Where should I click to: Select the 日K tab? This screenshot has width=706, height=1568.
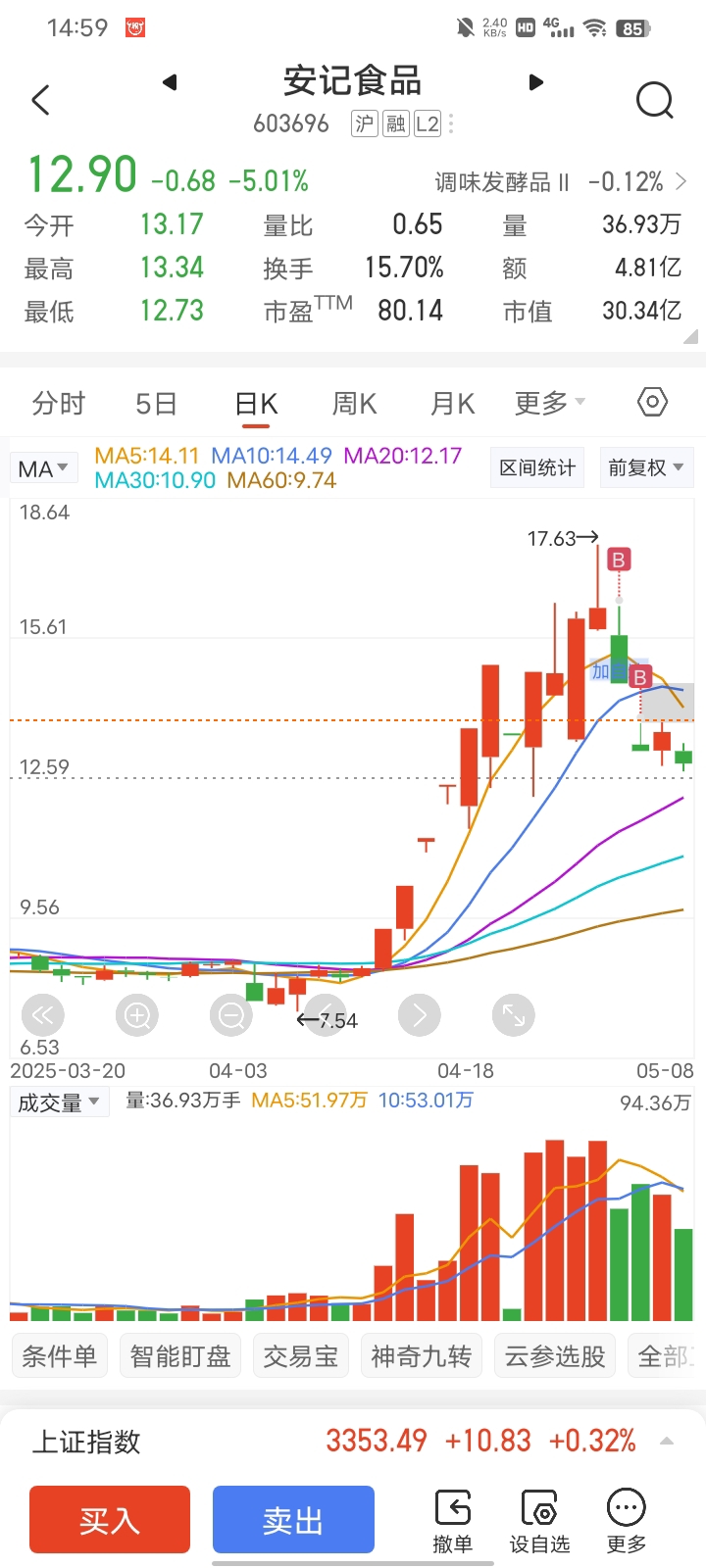coord(256,403)
